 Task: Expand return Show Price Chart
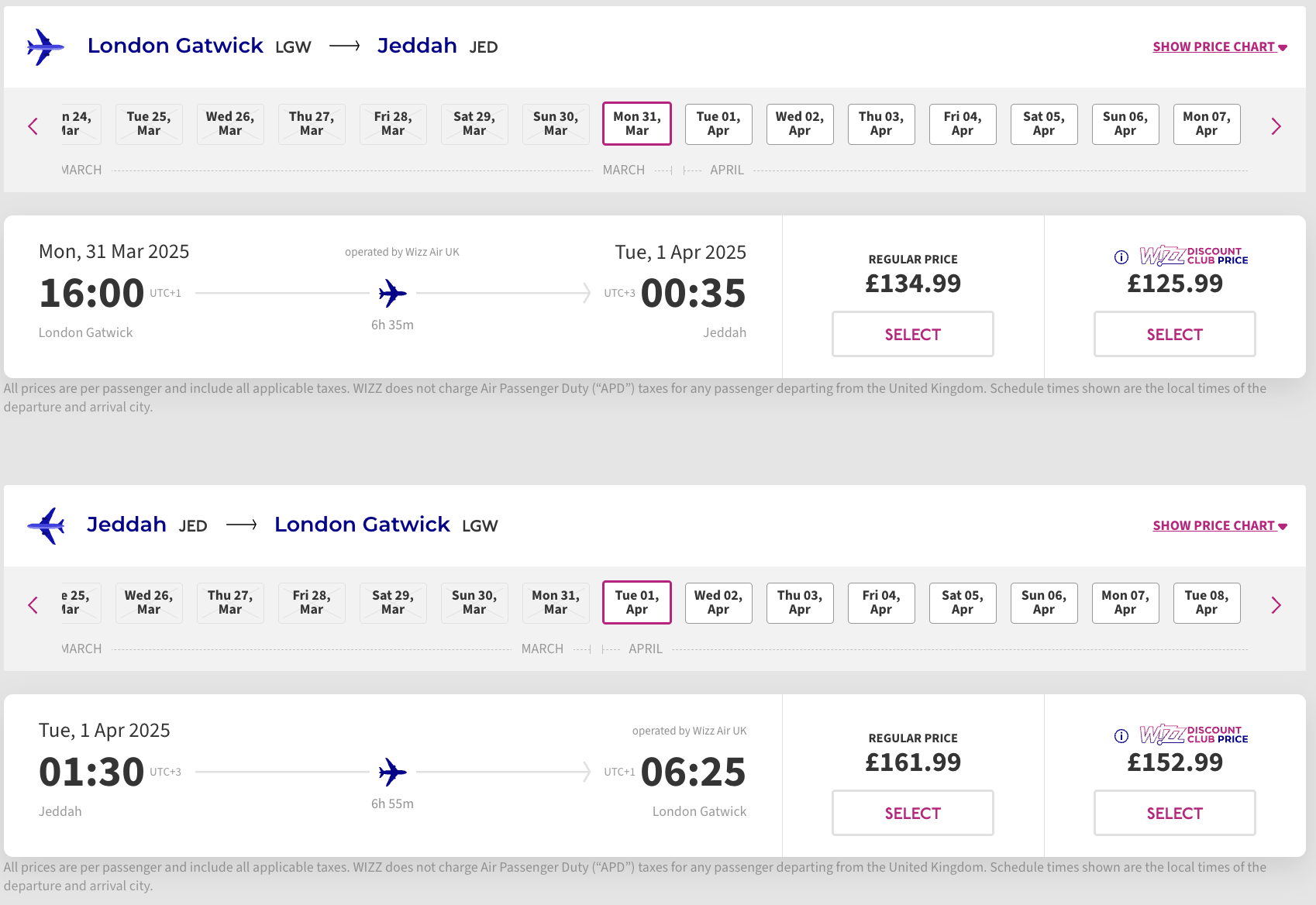[1220, 526]
